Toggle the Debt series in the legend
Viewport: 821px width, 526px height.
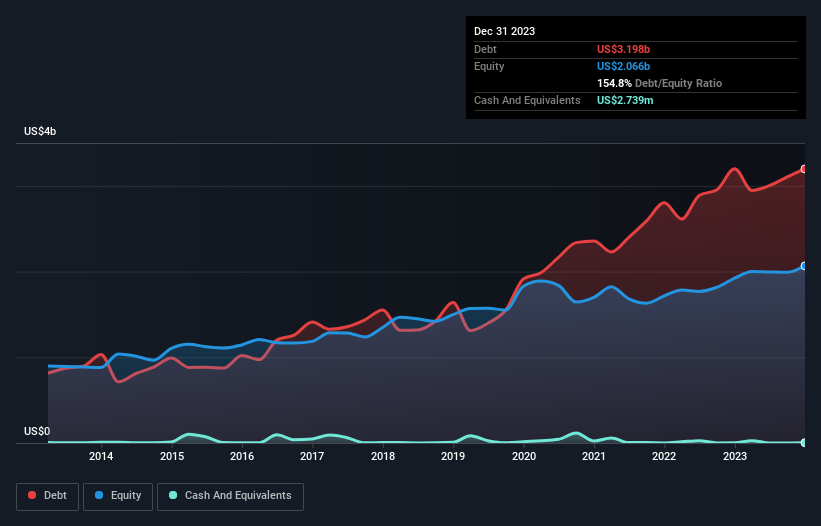pos(48,496)
